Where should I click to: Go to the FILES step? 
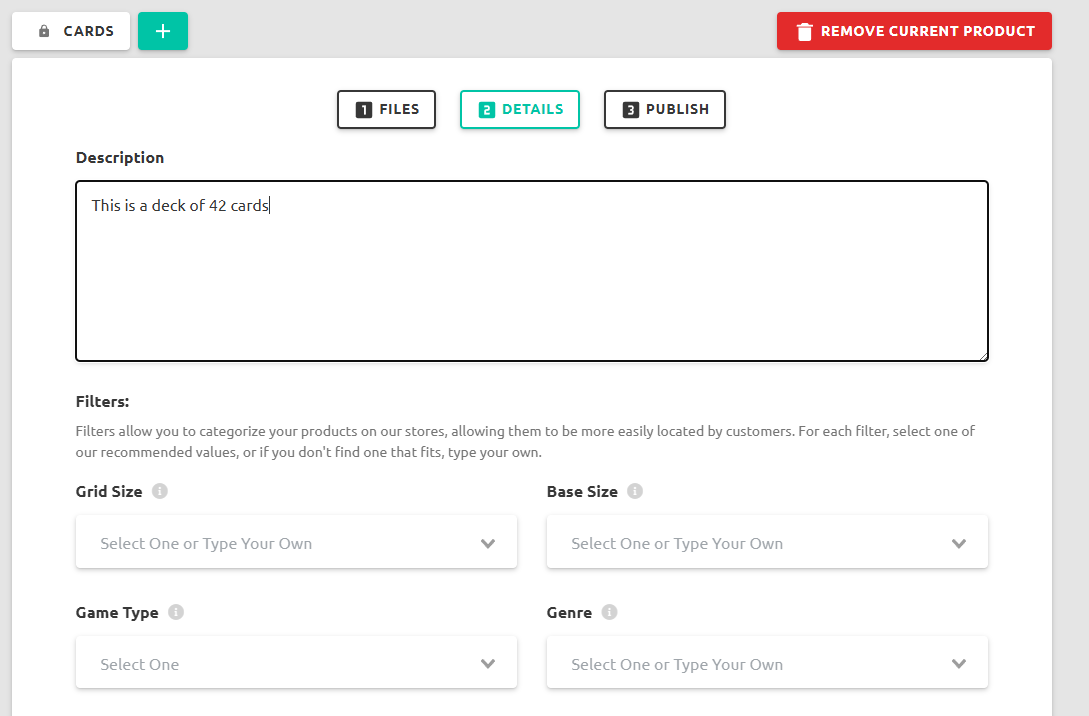click(x=386, y=110)
